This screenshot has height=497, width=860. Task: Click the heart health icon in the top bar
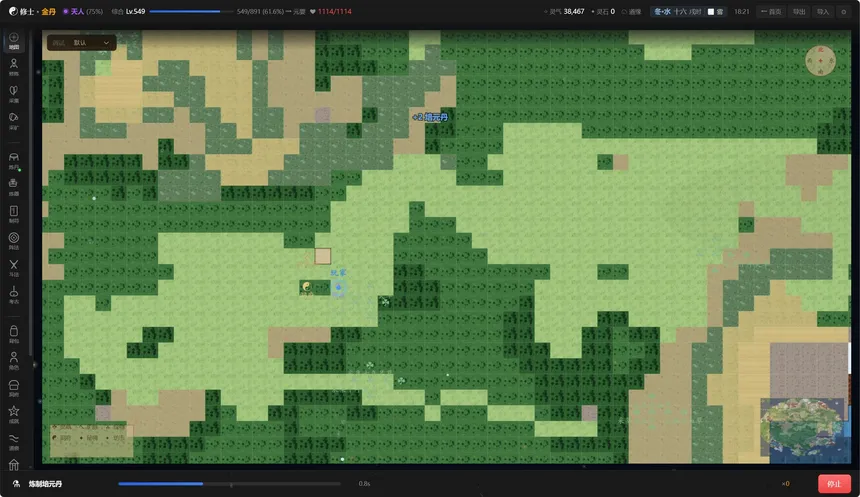click(x=313, y=12)
